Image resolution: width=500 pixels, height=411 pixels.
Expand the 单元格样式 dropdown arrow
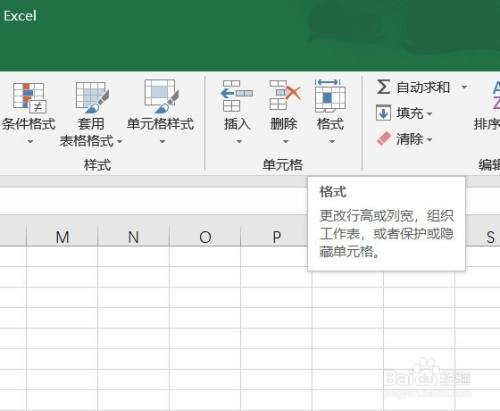pyautogui.click(x=162, y=142)
